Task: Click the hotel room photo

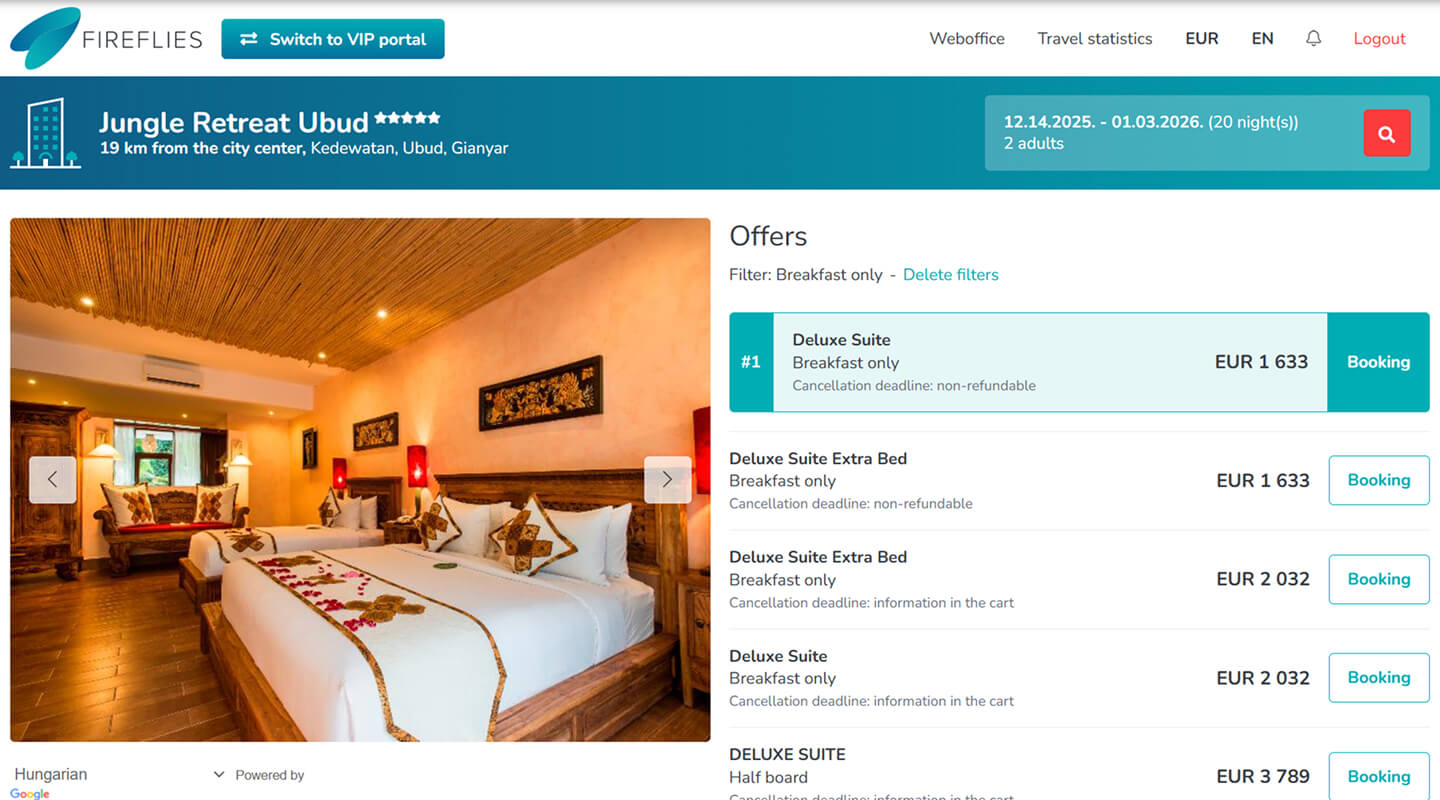Action: tap(360, 480)
